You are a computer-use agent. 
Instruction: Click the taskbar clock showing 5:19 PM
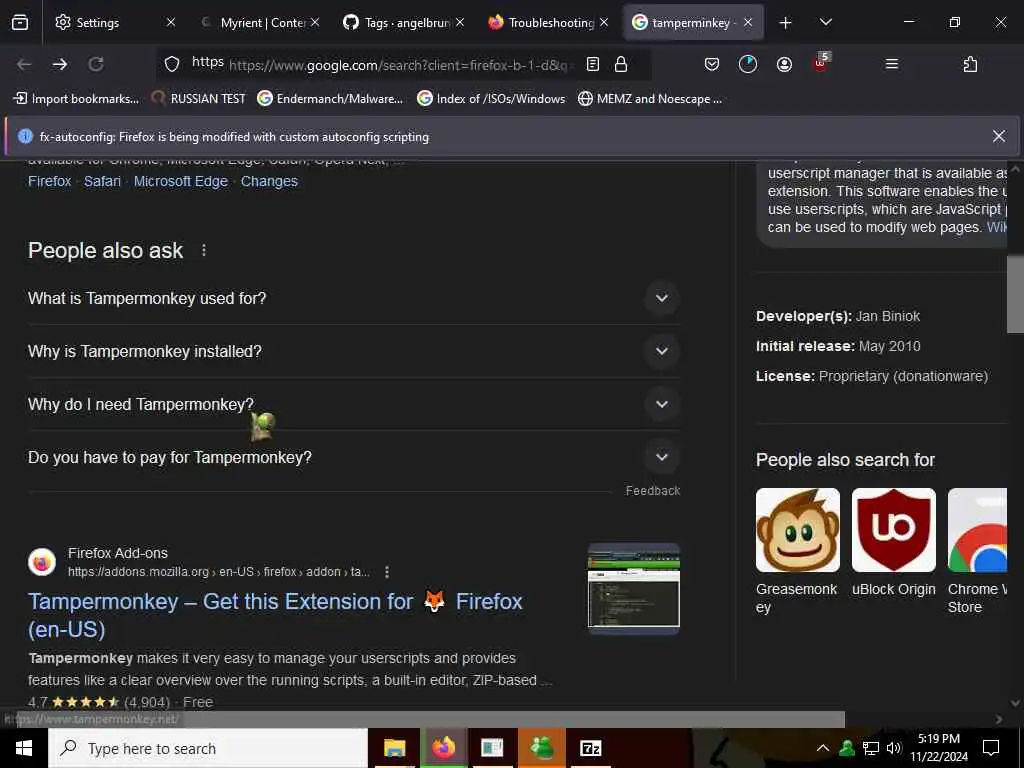pos(939,748)
